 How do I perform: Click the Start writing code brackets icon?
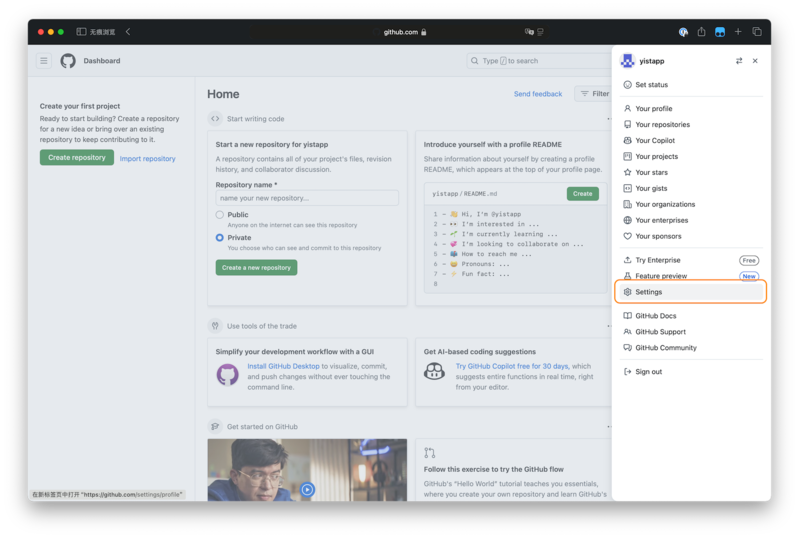215,119
